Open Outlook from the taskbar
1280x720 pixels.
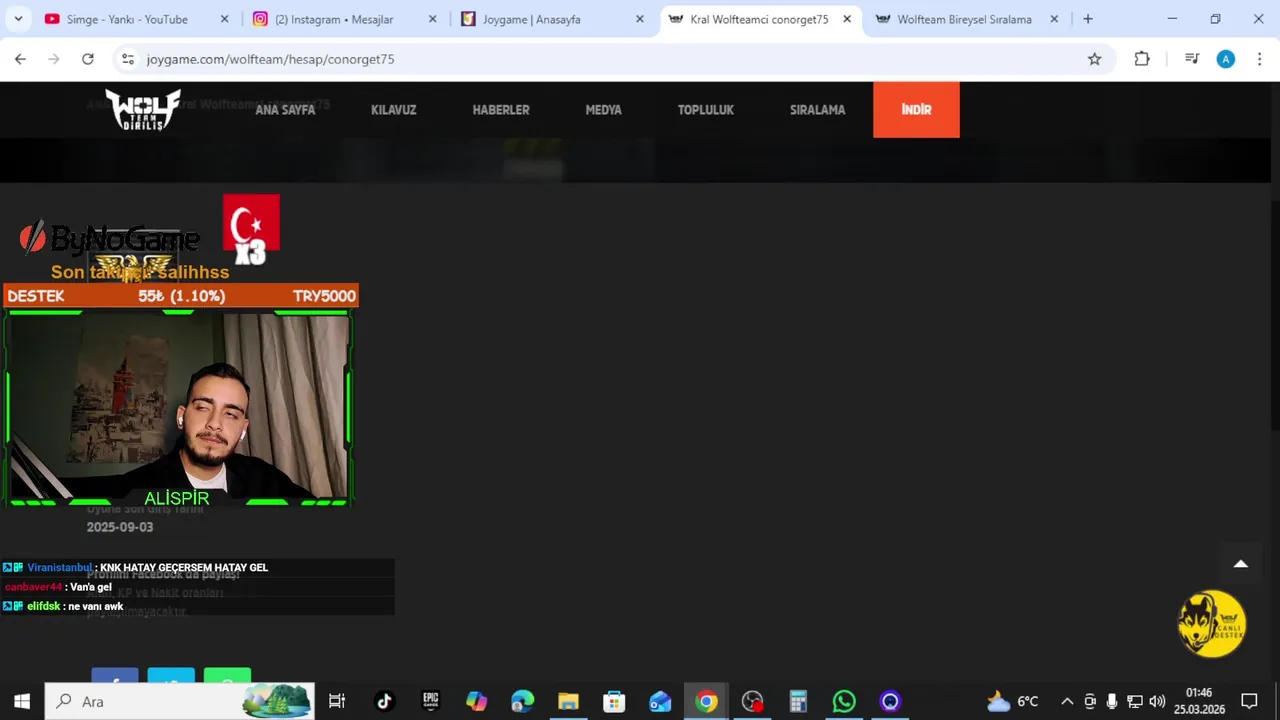(660, 701)
